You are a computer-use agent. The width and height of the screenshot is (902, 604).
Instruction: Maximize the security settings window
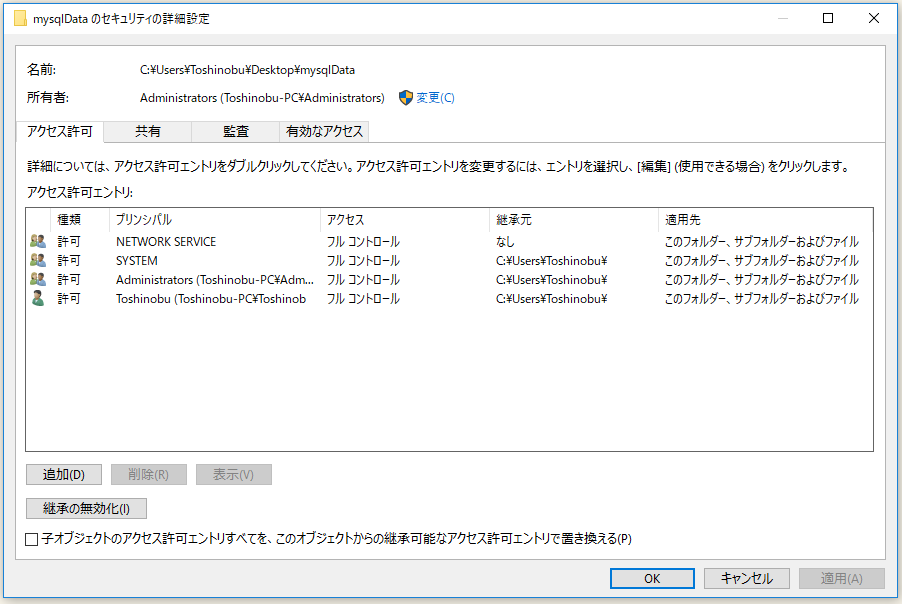pos(828,18)
